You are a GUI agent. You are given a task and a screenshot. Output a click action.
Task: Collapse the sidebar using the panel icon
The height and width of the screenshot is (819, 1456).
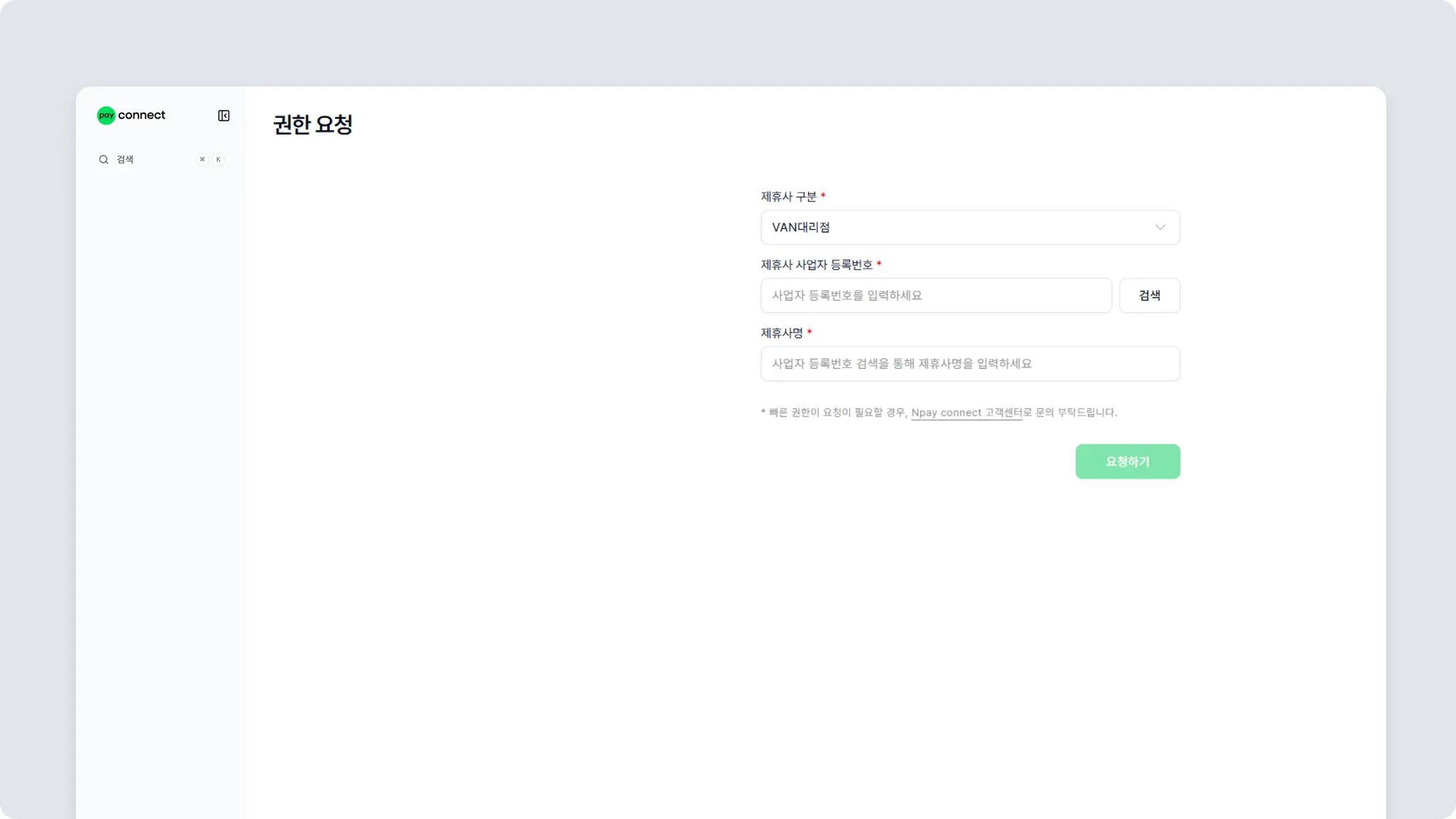point(223,116)
